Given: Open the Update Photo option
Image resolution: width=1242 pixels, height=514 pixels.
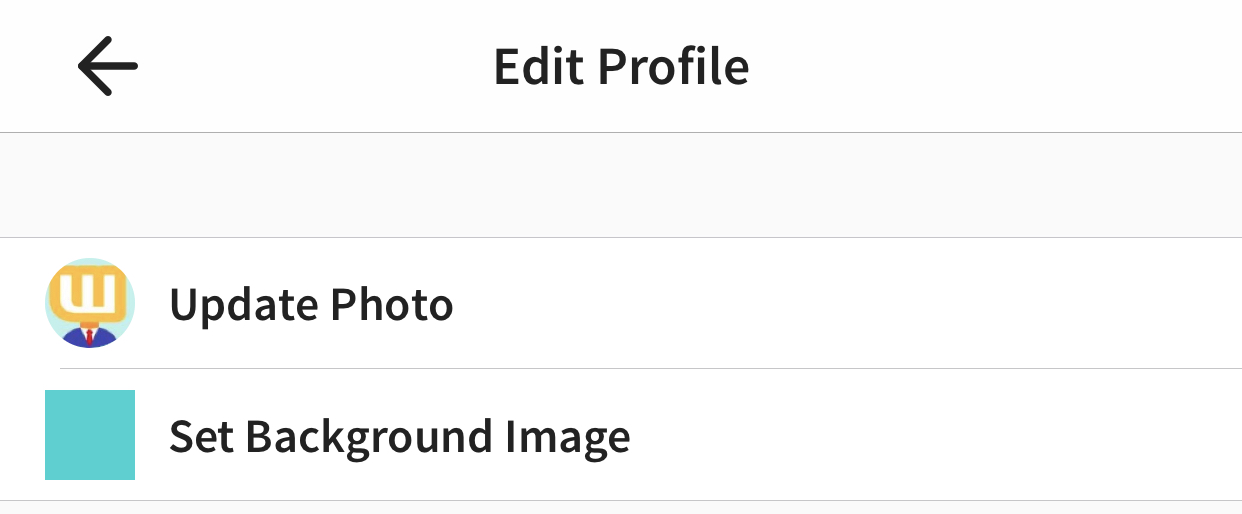Looking at the screenshot, I should pyautogui.click(x=621, y=303).
